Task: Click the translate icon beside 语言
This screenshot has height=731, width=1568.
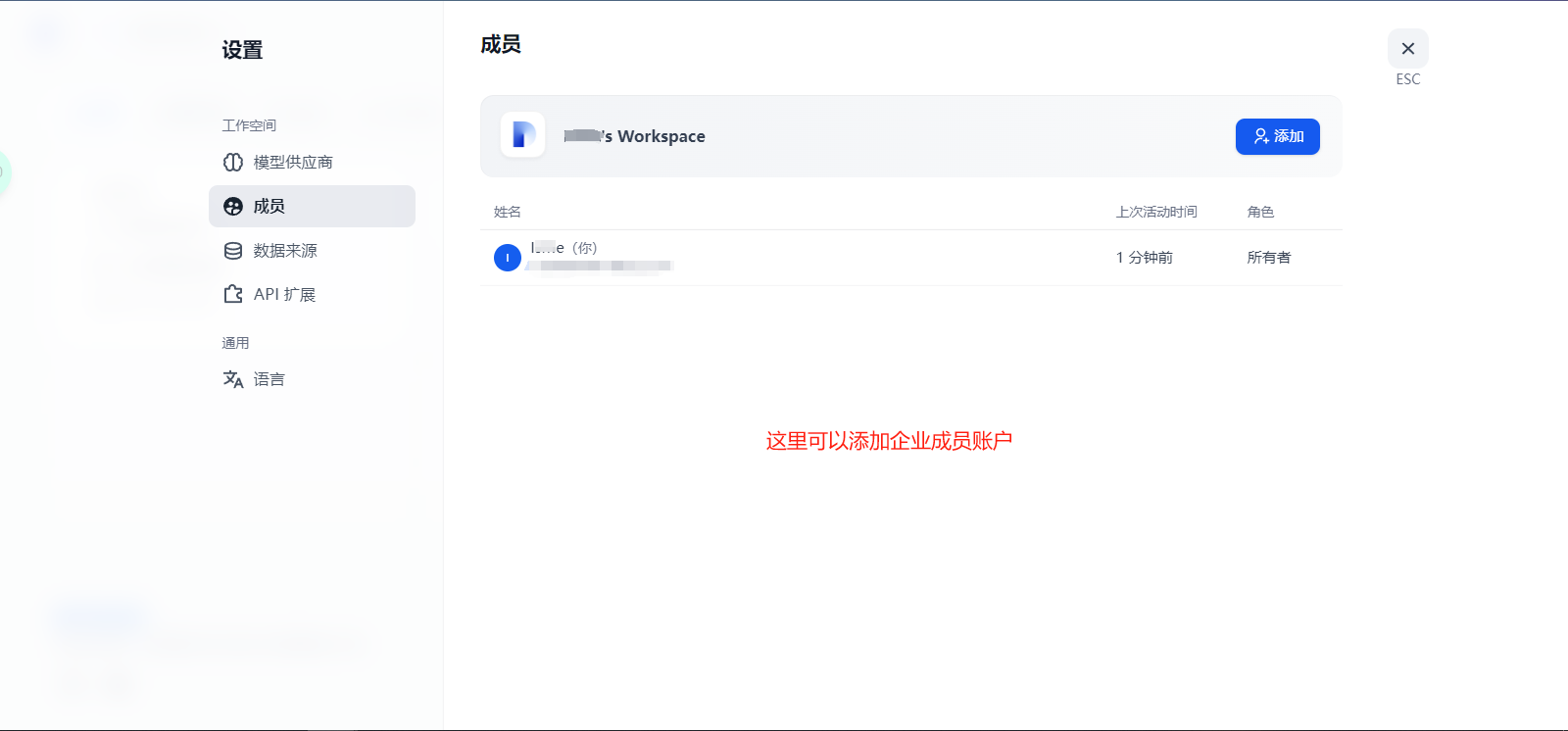Action: pos(233,379)
